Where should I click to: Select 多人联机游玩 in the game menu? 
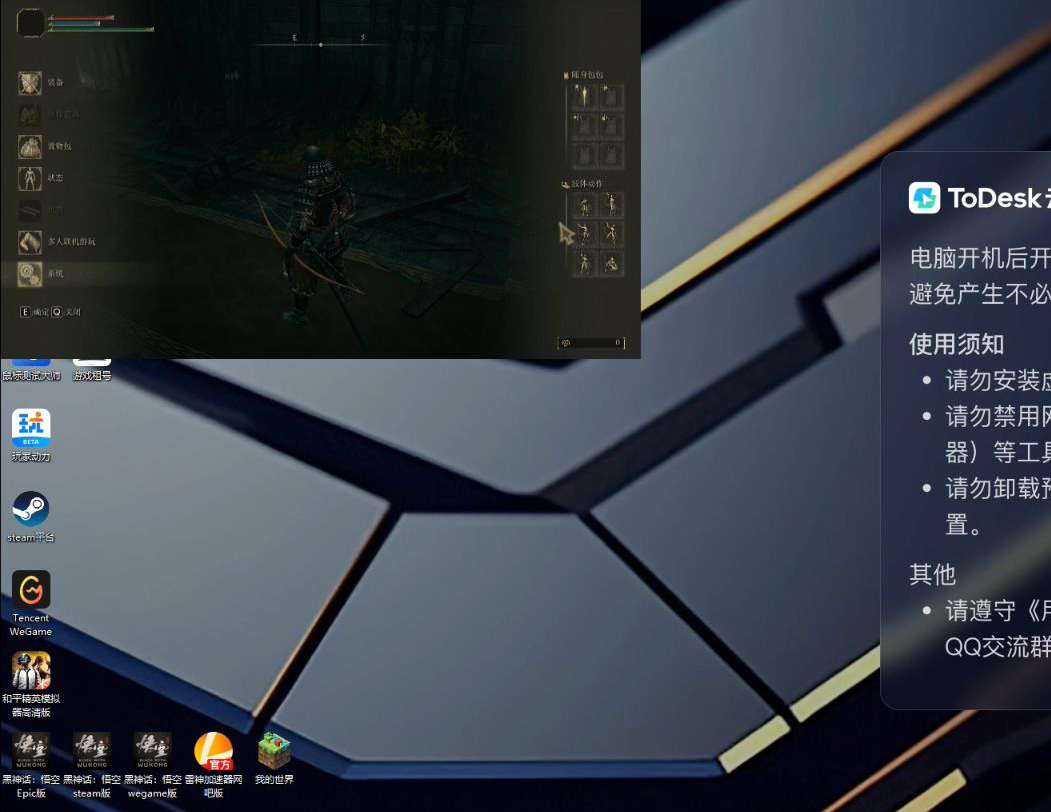pos(57,241)
